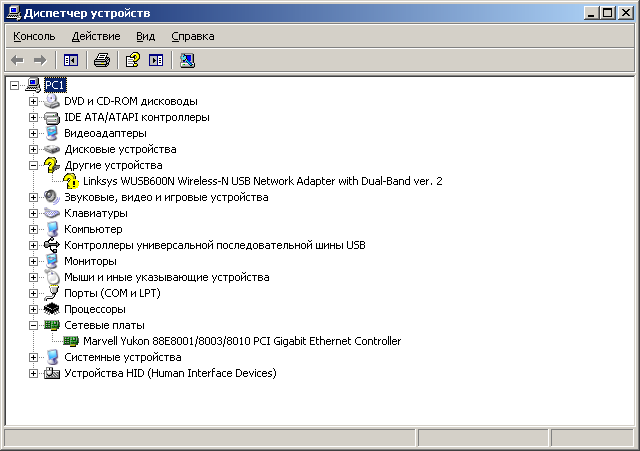Screen dimensions: 640x451
Task: Open Properties via the question-mark sheet icon
Action: 133,60
